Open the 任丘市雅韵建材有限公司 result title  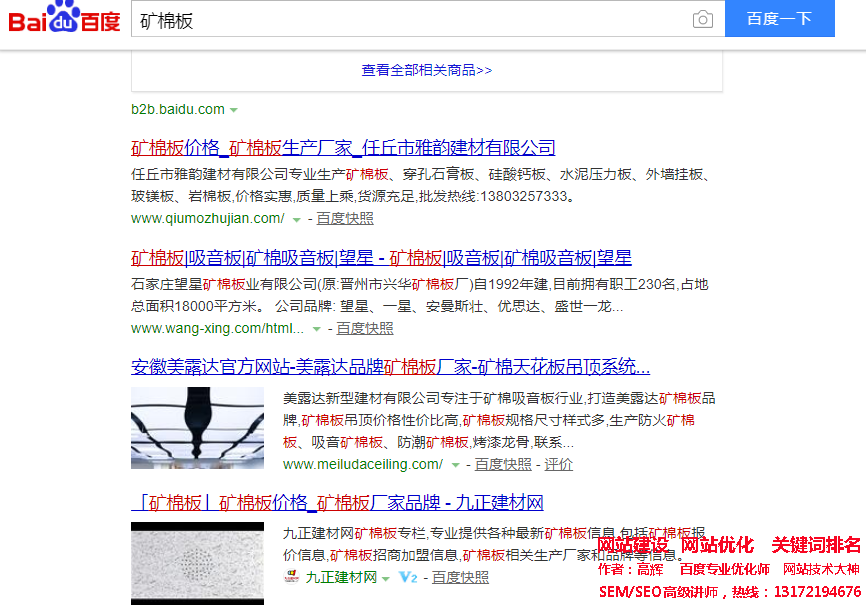(x=343, y=148)
